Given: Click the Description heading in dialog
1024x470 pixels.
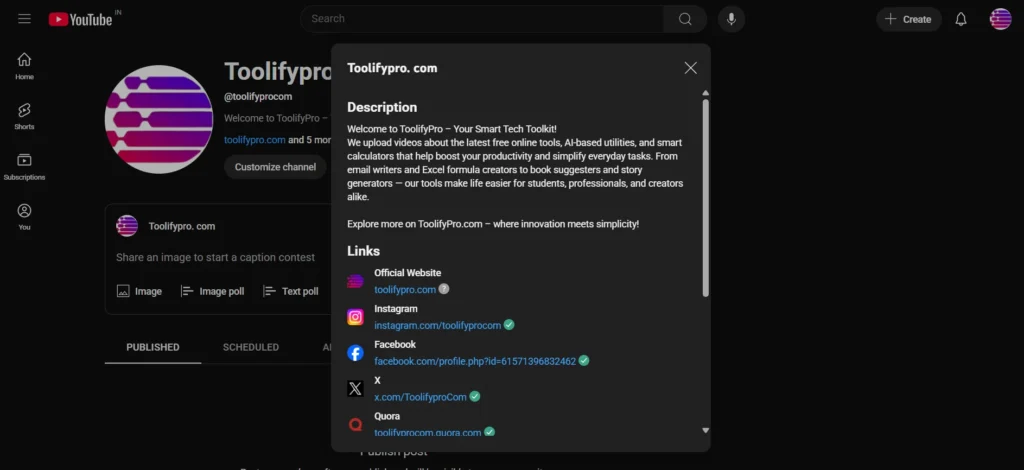Looking at the screenshot, I should [382, 107].
